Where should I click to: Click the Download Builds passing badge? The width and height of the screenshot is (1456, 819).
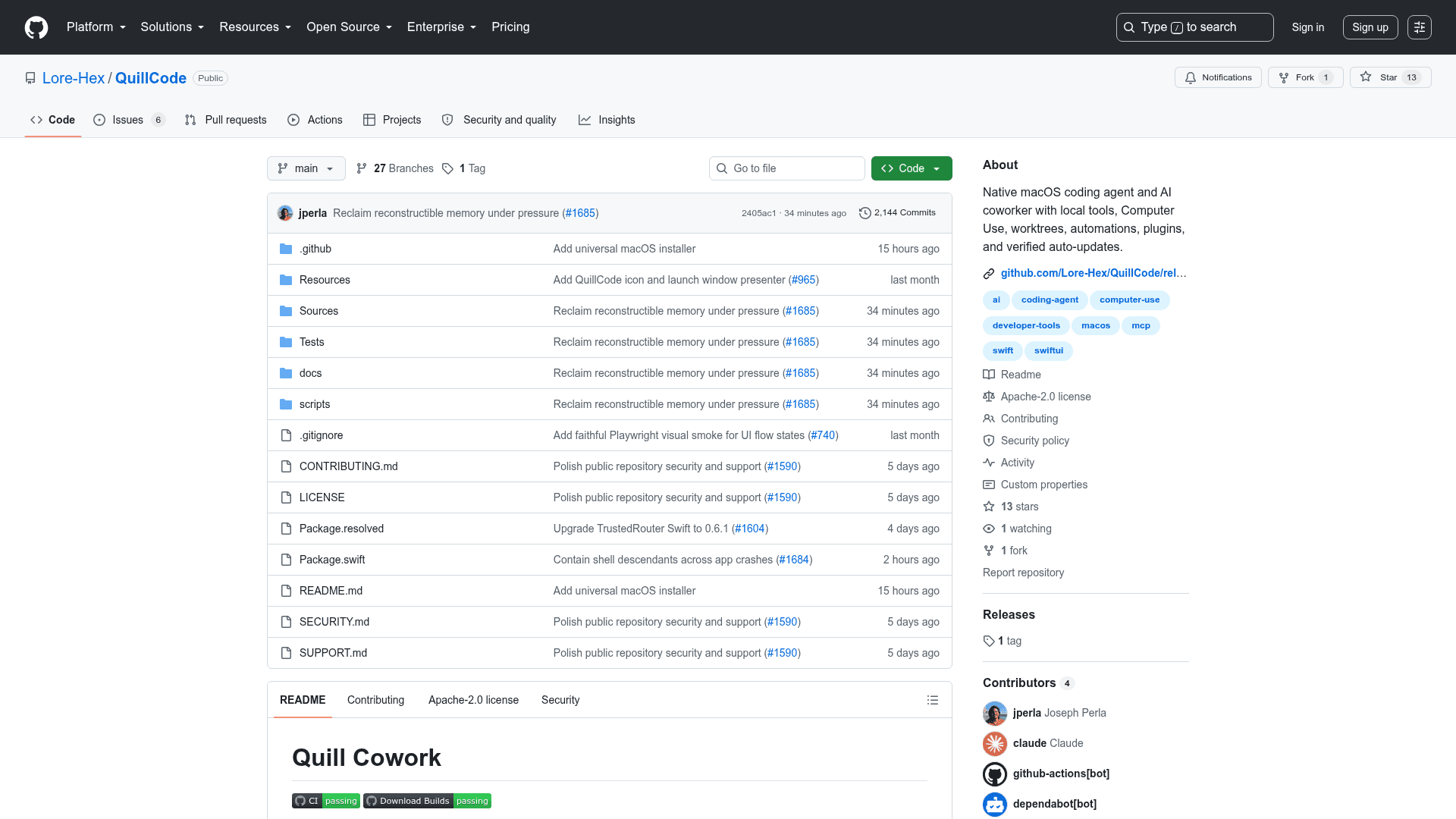(427, 801)
